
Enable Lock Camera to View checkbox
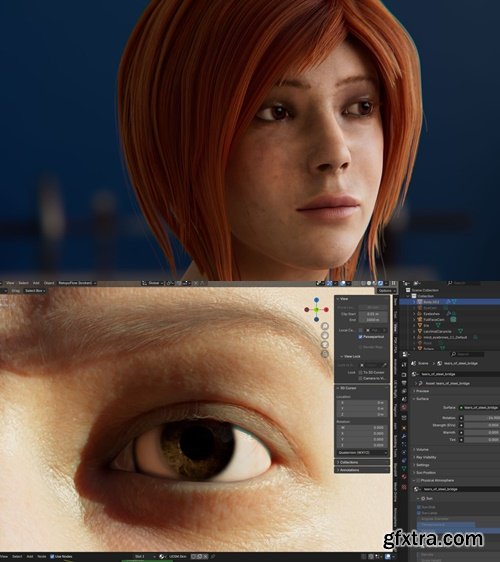(360, 378)
